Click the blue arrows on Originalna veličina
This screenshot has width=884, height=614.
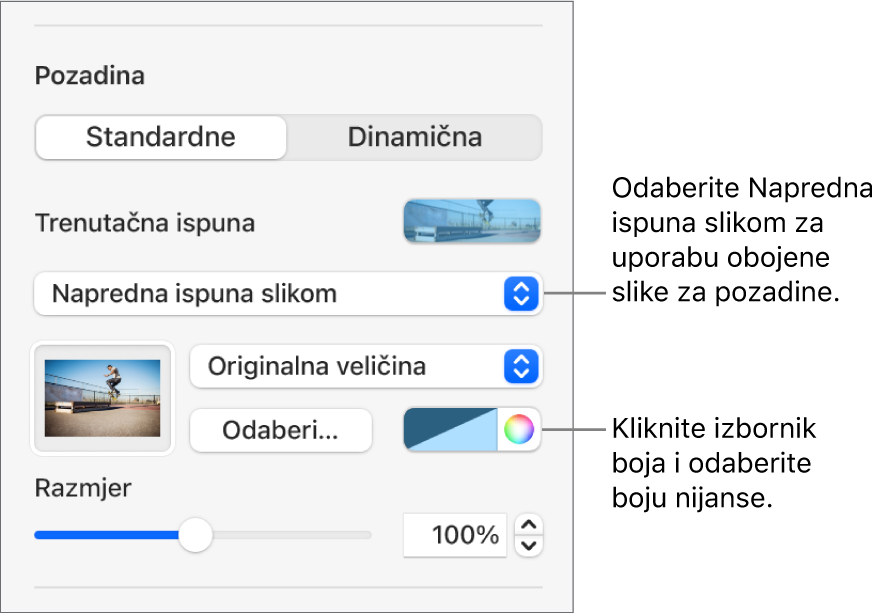tap(520, 367)
